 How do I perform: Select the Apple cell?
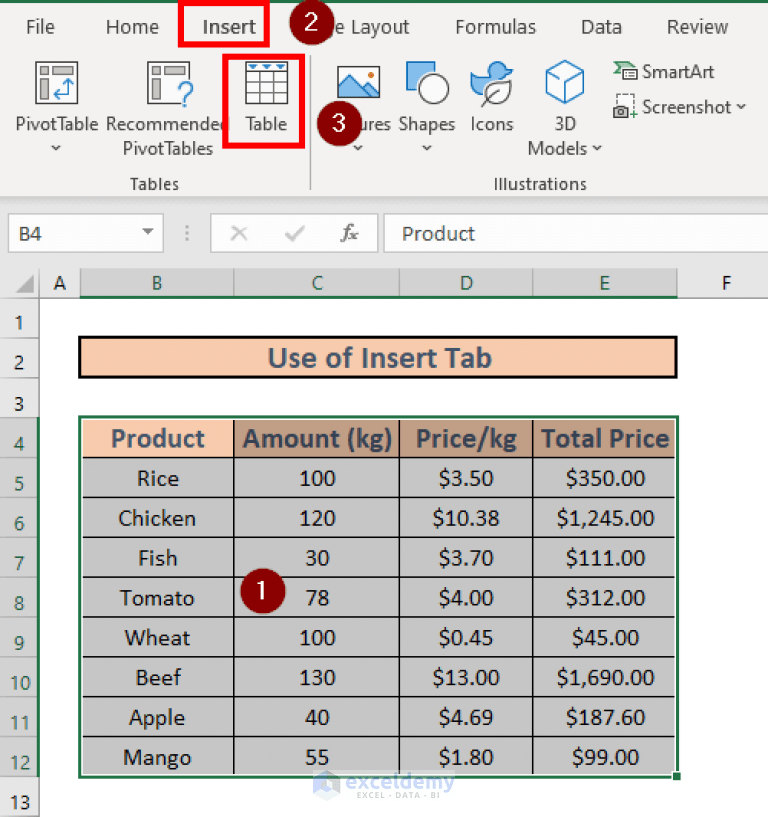point(158,717)
